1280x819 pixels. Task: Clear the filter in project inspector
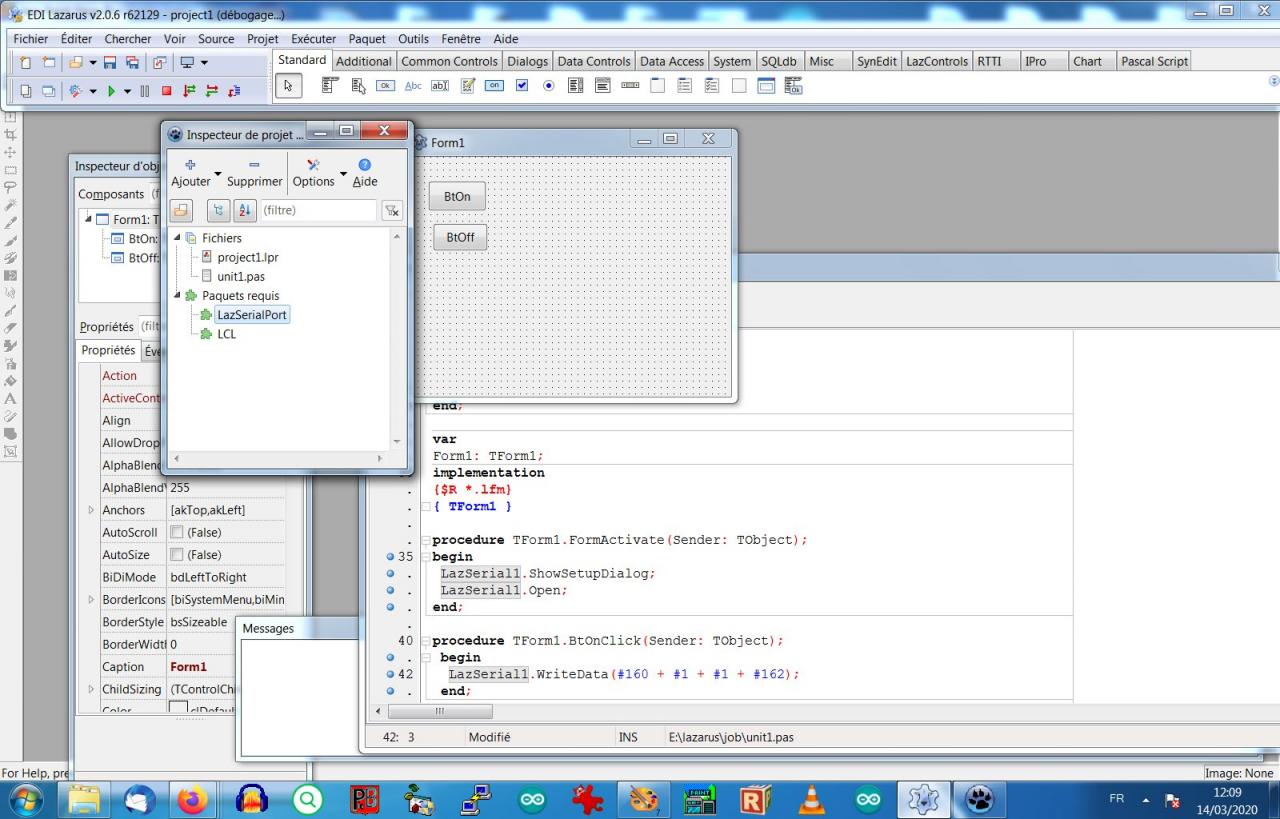pyautogui.click(x=392, y=210)
